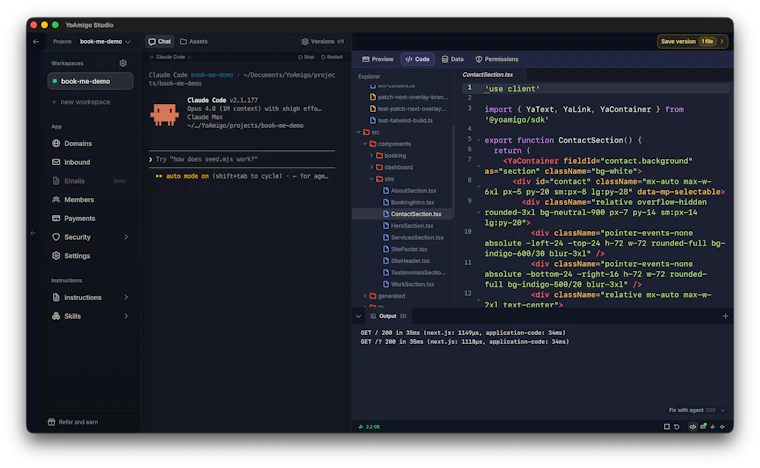The width and height of the screenshot is (760, 468).
Task: Open the Skills icon in sidebar
Action: tap(56, 316)
